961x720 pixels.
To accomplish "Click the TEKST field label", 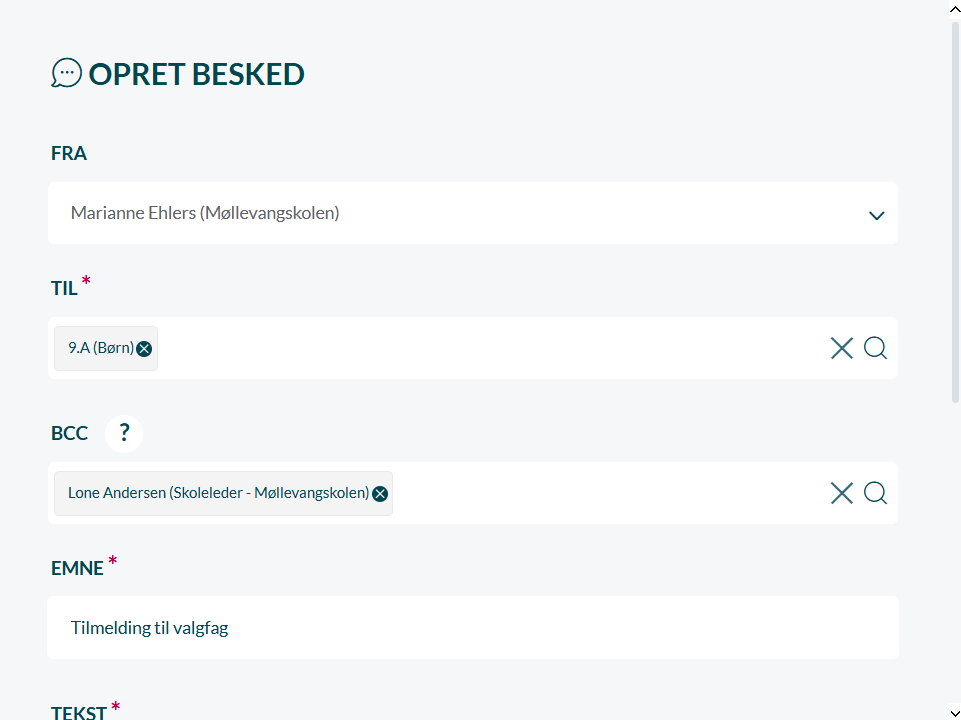I will (79, 712).
